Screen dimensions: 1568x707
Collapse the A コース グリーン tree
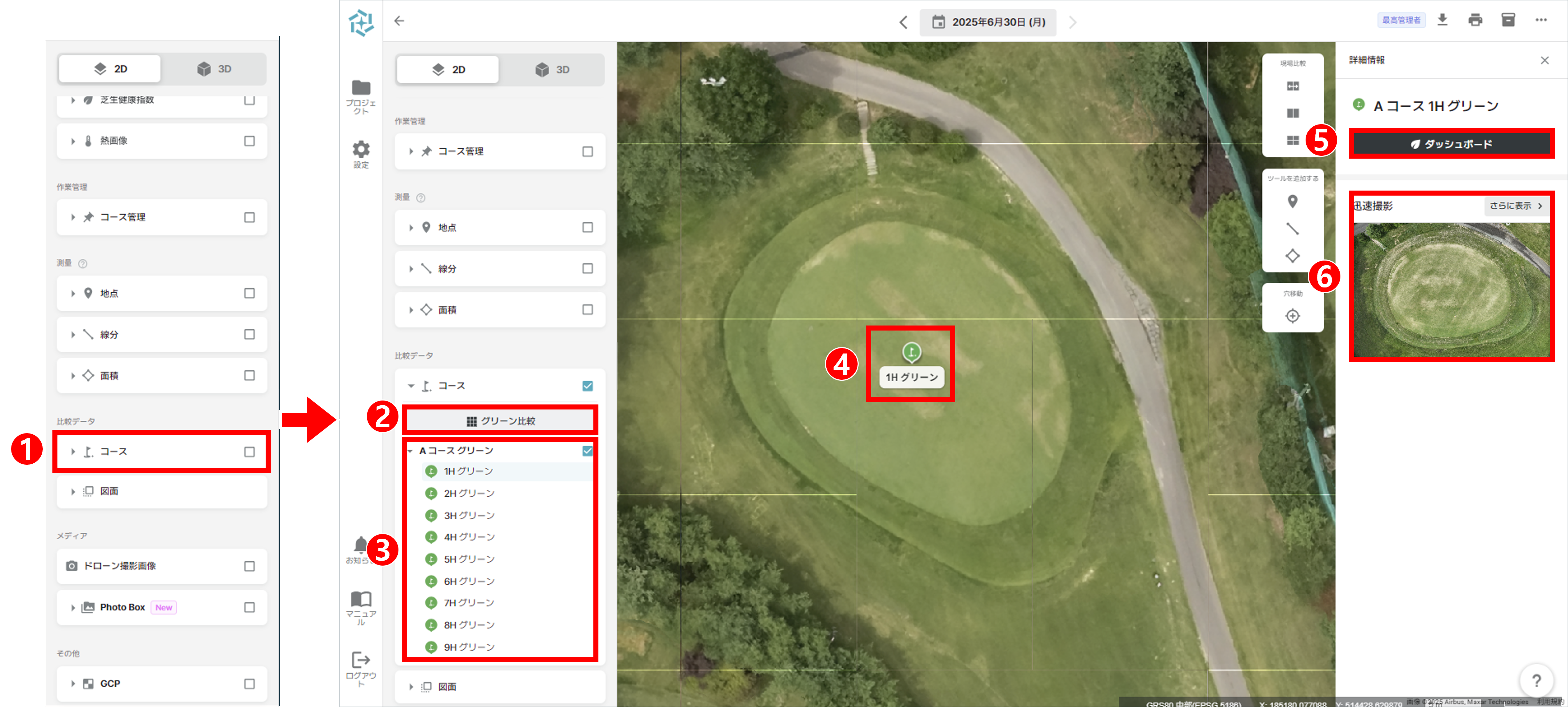[x=410, y=451]
